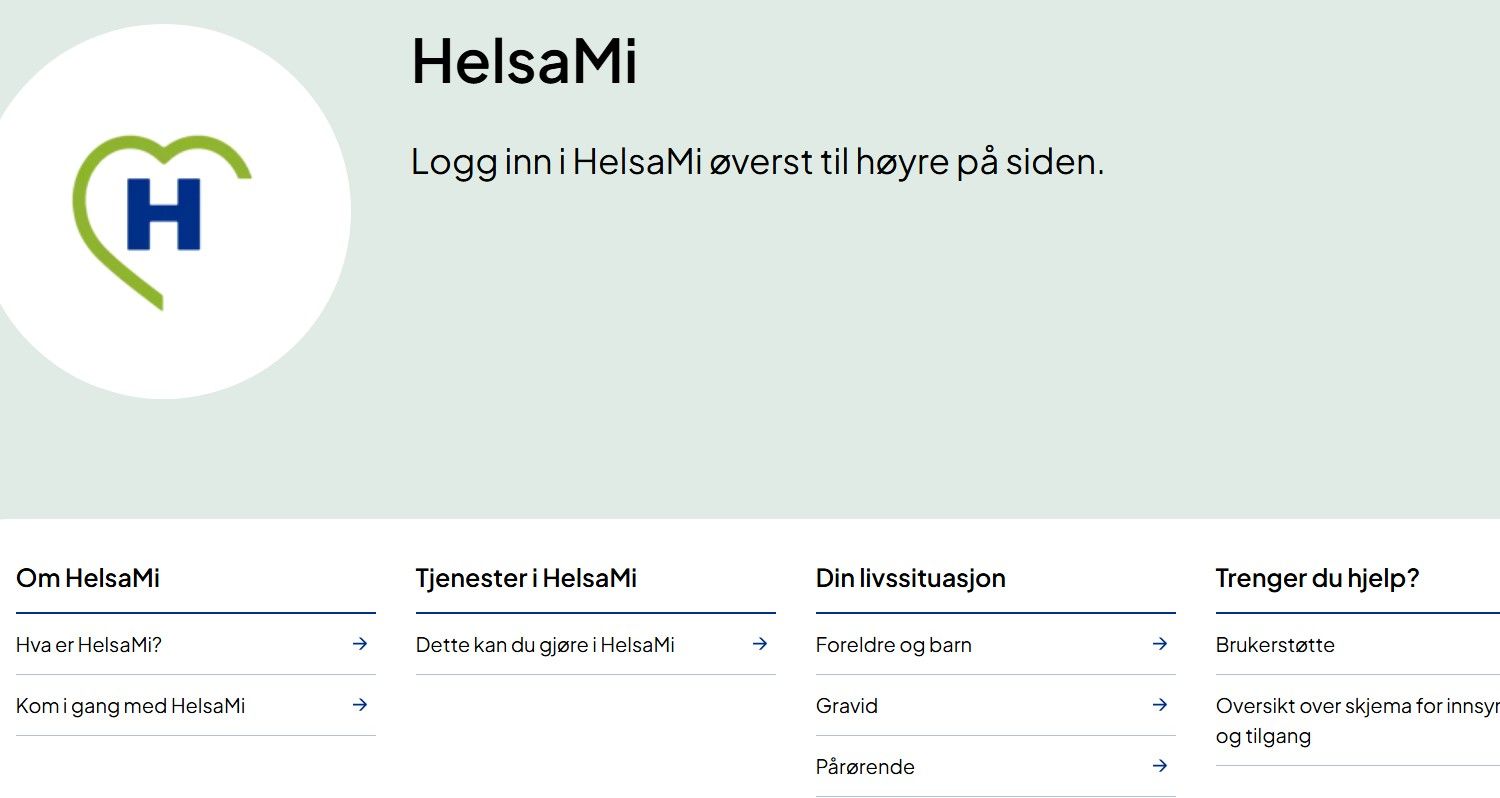
Task: Click arrow icon beside Pårørende
Action: click(1160, 766)
